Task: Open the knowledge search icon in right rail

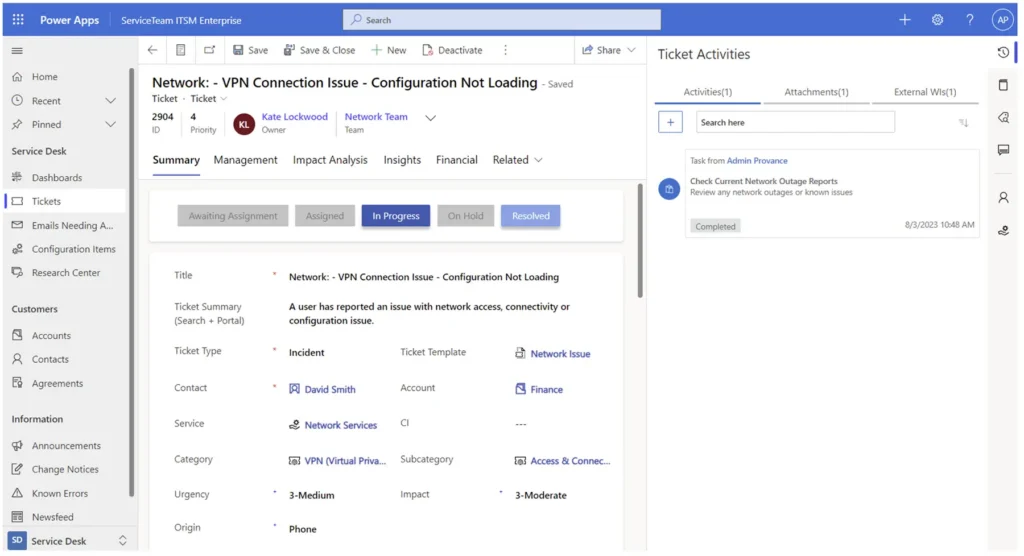Action: [x=1003, y=117]
